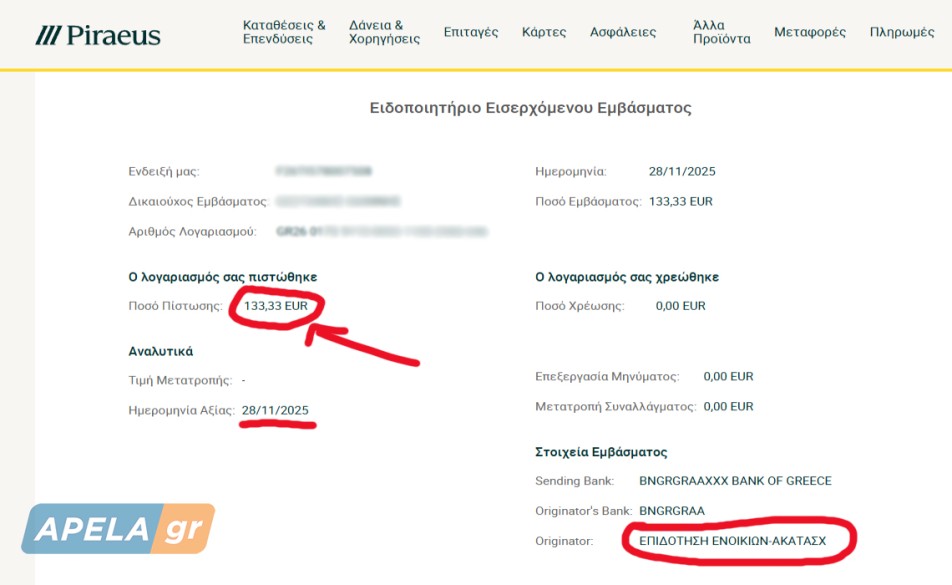Viewport: 952px width, 585px height.
Task: Select the Επιταγές menu item
Action: click(x=471, y=32)
